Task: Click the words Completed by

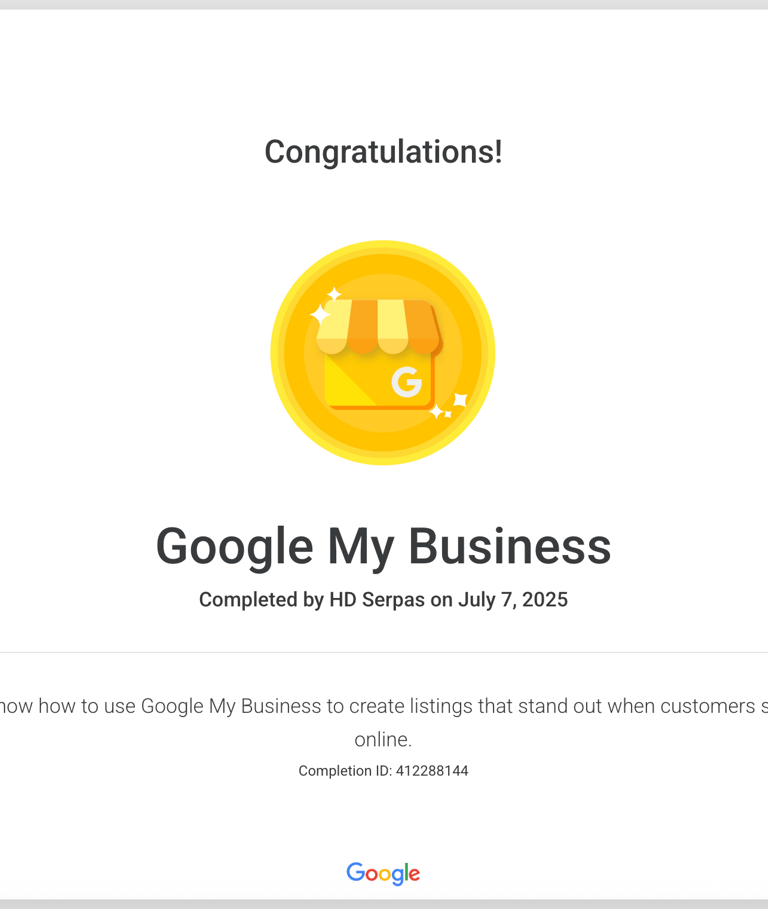Action: pyautogui.click(x=261, y=599)
